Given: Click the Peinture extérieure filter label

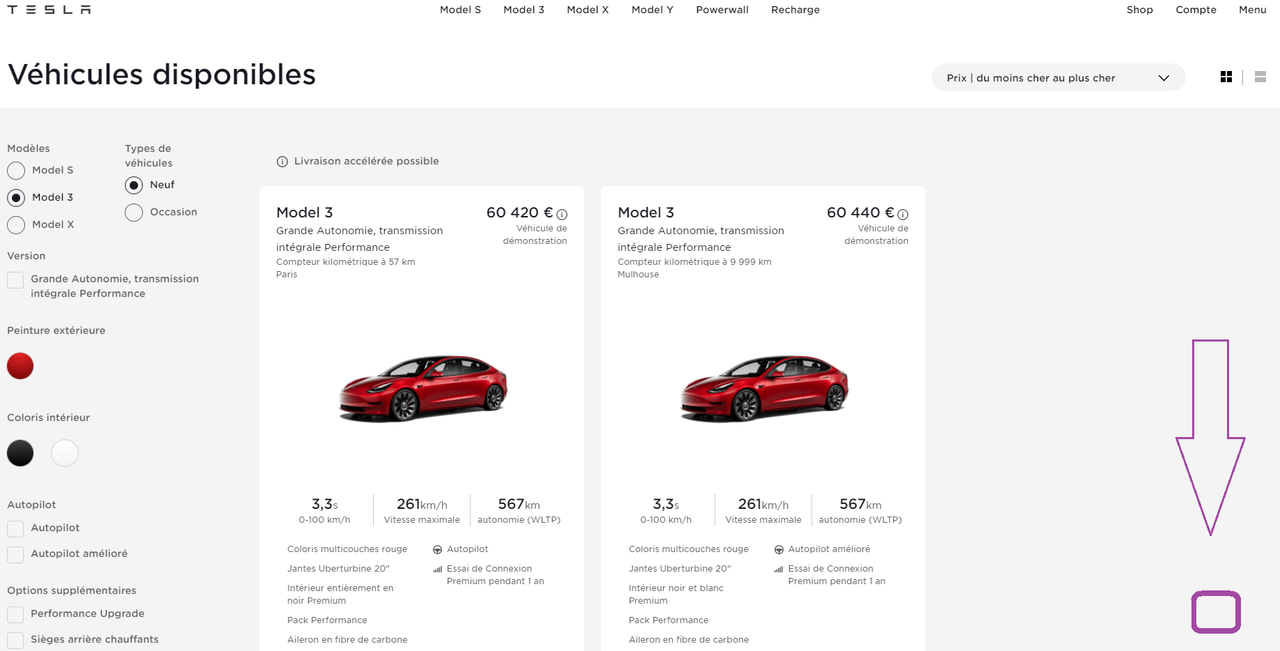Looking at the screenshot, I should [56, 331].
